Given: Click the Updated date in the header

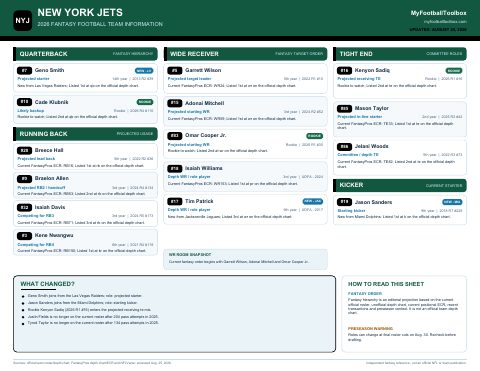Looking at the screenshot, I should [438, 29].
